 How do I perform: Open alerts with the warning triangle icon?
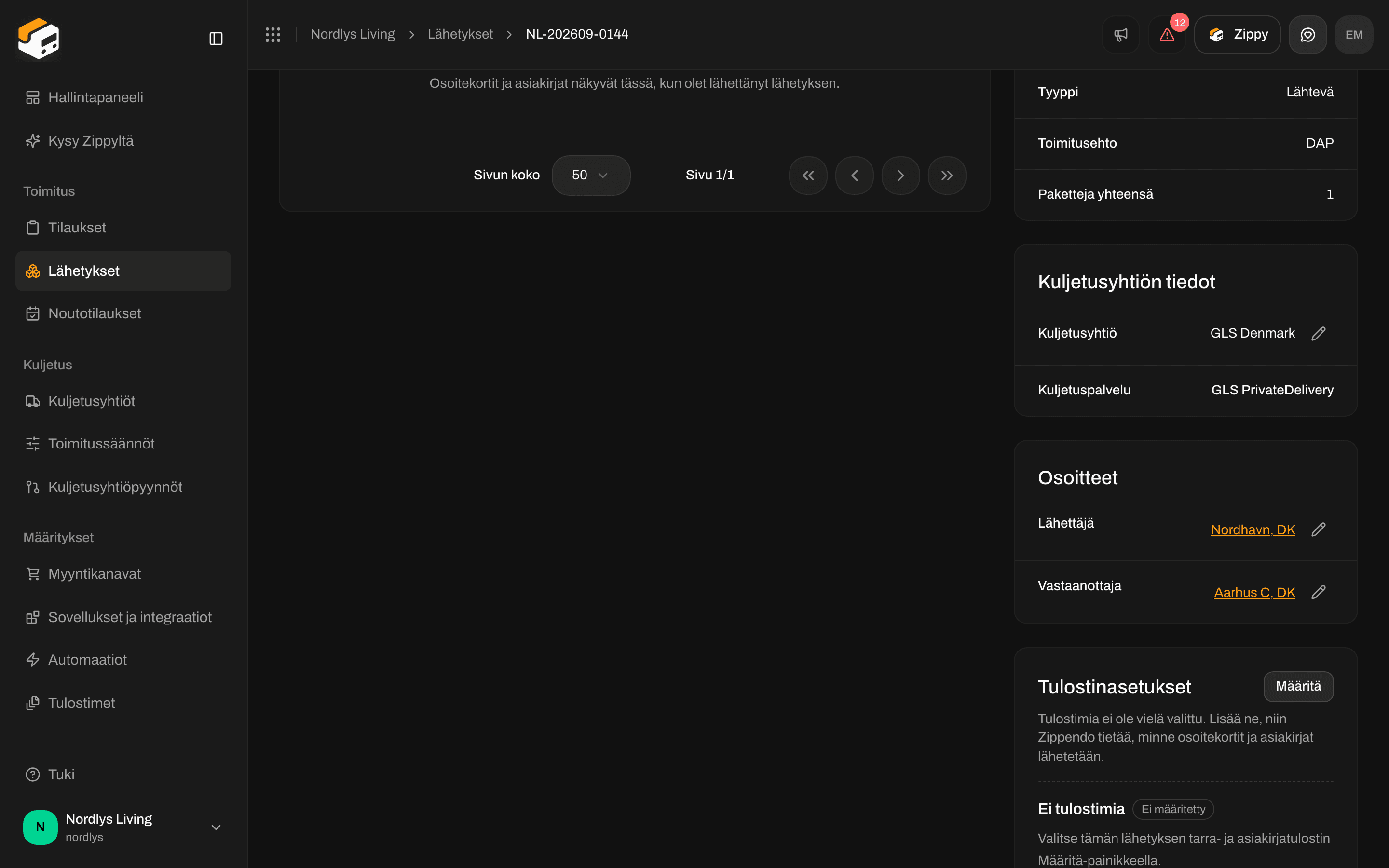[1167, 34]
